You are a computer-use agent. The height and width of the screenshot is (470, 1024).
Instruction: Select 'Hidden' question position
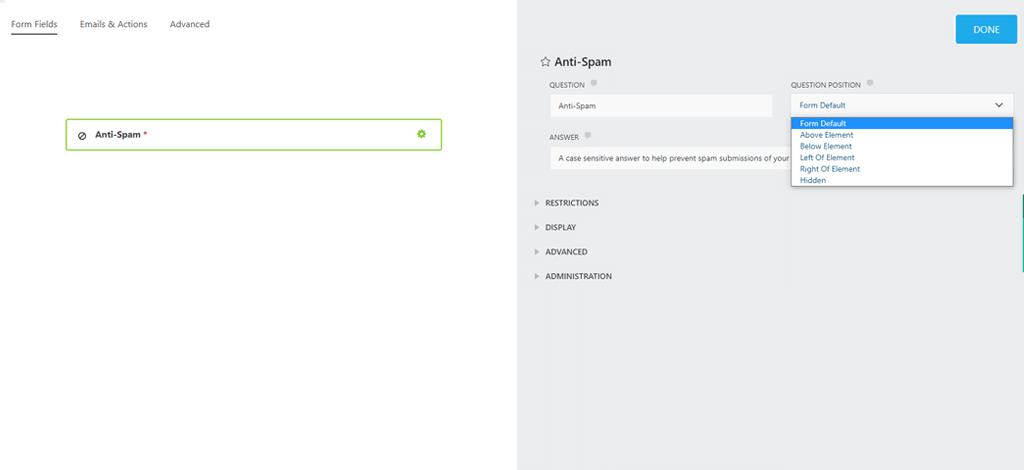click(x=813, y=180)
